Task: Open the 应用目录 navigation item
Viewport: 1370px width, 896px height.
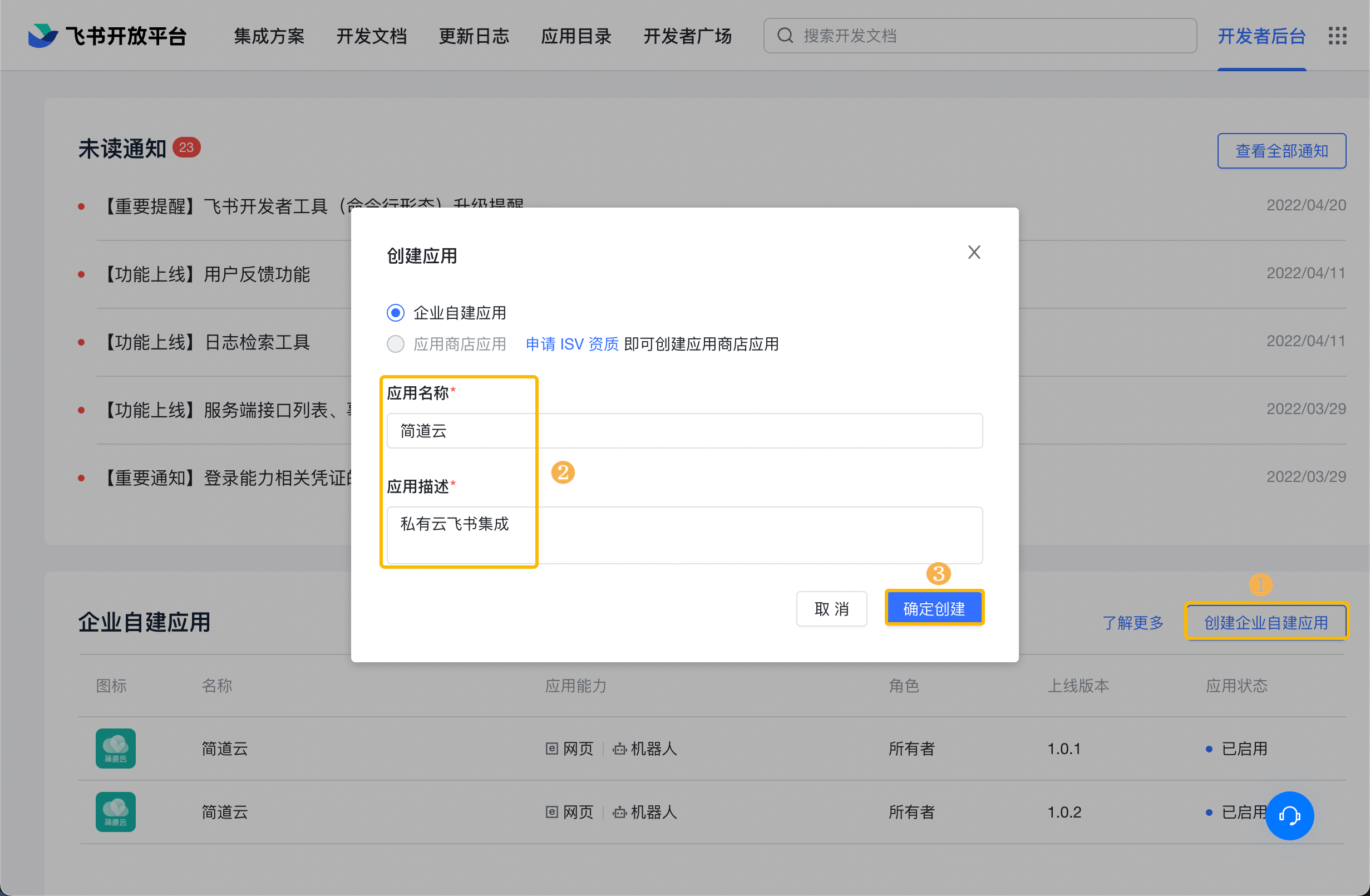Action: [x=575, y=36]
